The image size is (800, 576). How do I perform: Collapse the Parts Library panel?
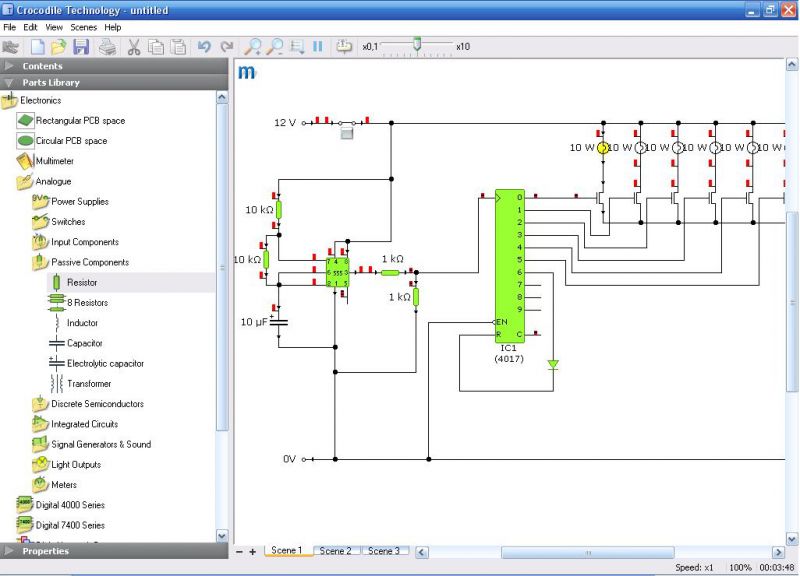click(x=114, y=82)
